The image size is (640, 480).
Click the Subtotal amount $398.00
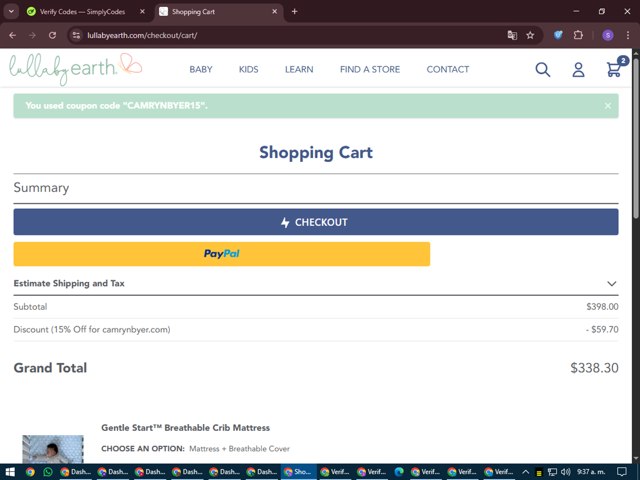(602, 307)
